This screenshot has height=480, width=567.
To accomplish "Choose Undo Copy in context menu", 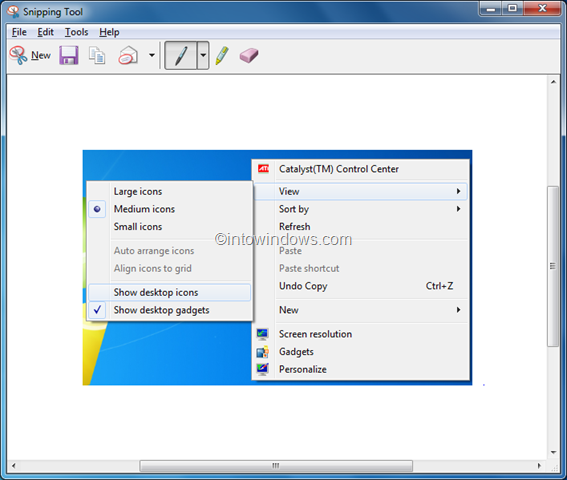I will (x=361, y=286).
